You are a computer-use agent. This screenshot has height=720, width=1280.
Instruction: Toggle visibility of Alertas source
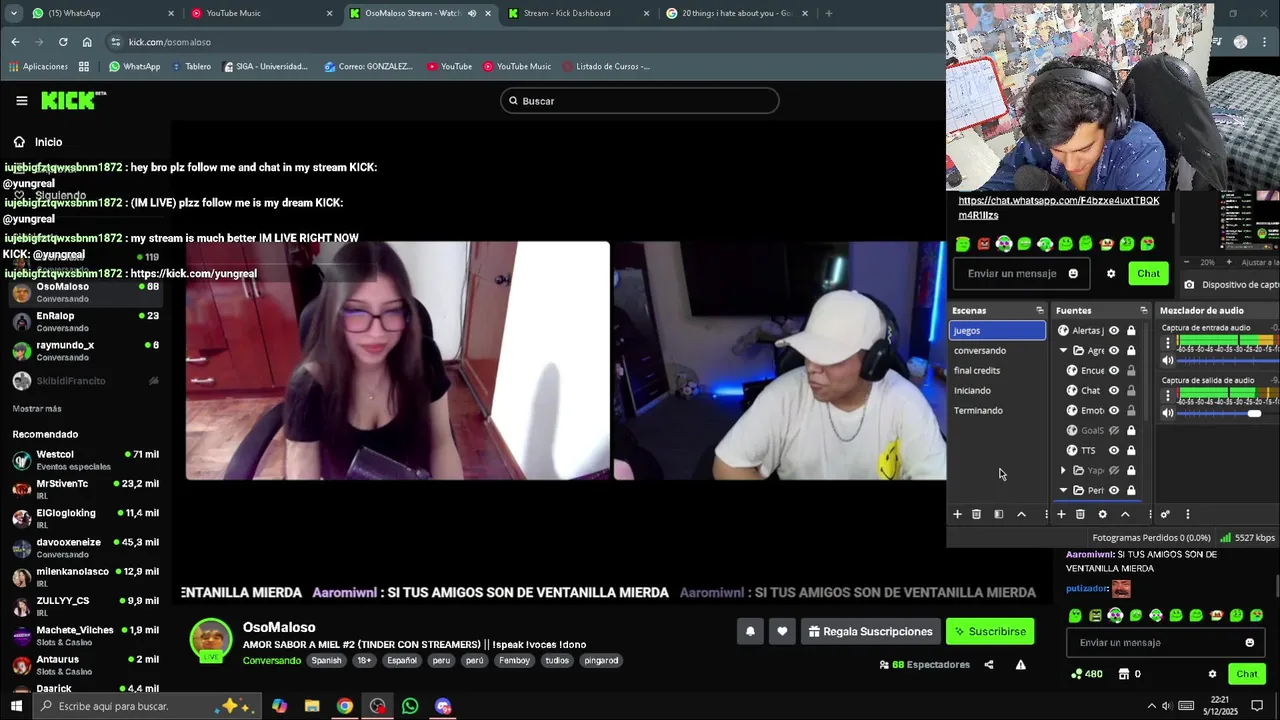[1114, 331]
